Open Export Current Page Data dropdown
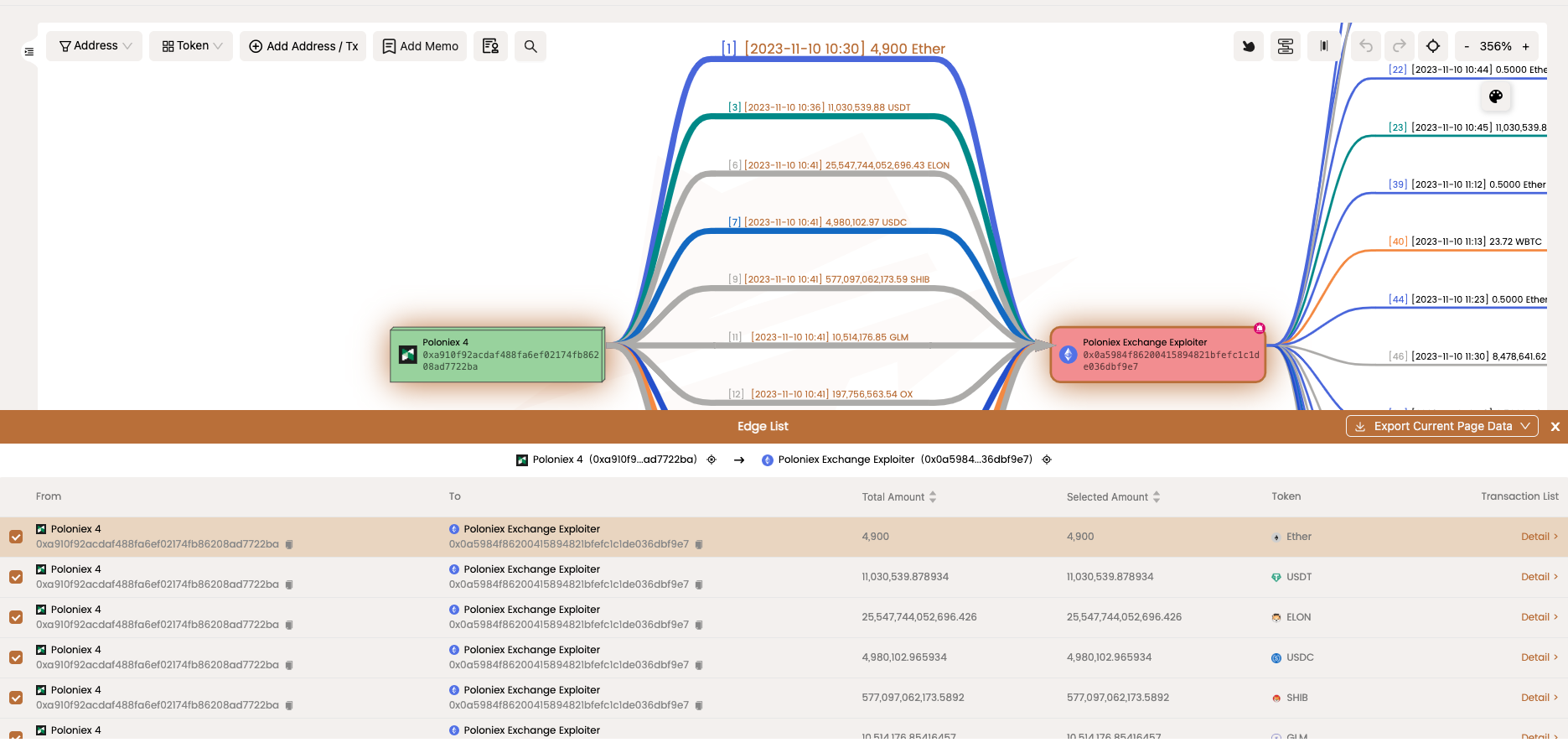This screenshot has height=753, width=1568. click(1441, 426)
